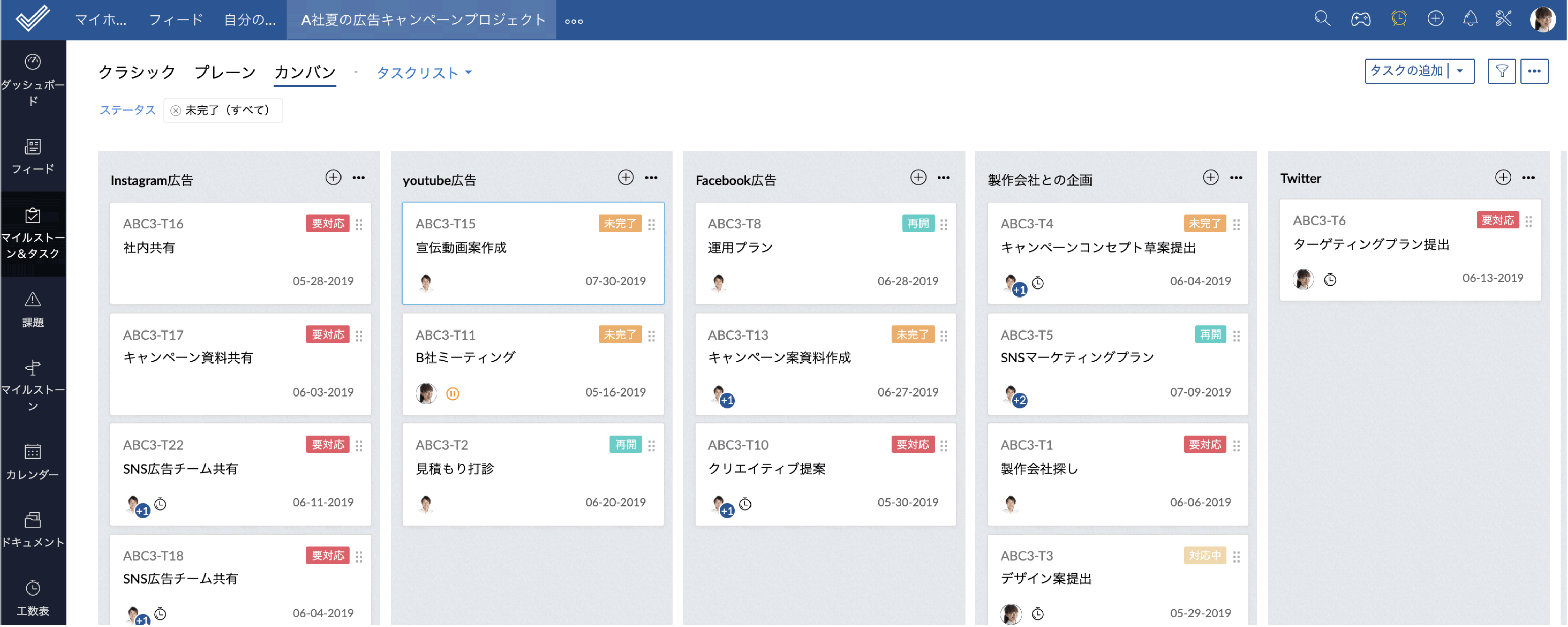
Task: Open 未完了 status tag on ABC3-T15
Action: tap(620, 223)
